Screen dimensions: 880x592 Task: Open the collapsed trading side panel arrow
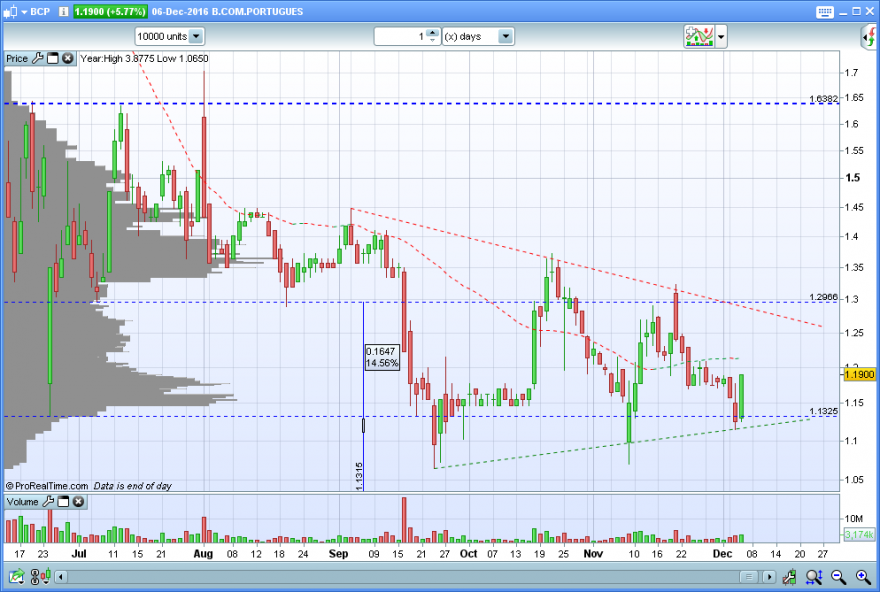pyautogui.click(x=869, y=37)
